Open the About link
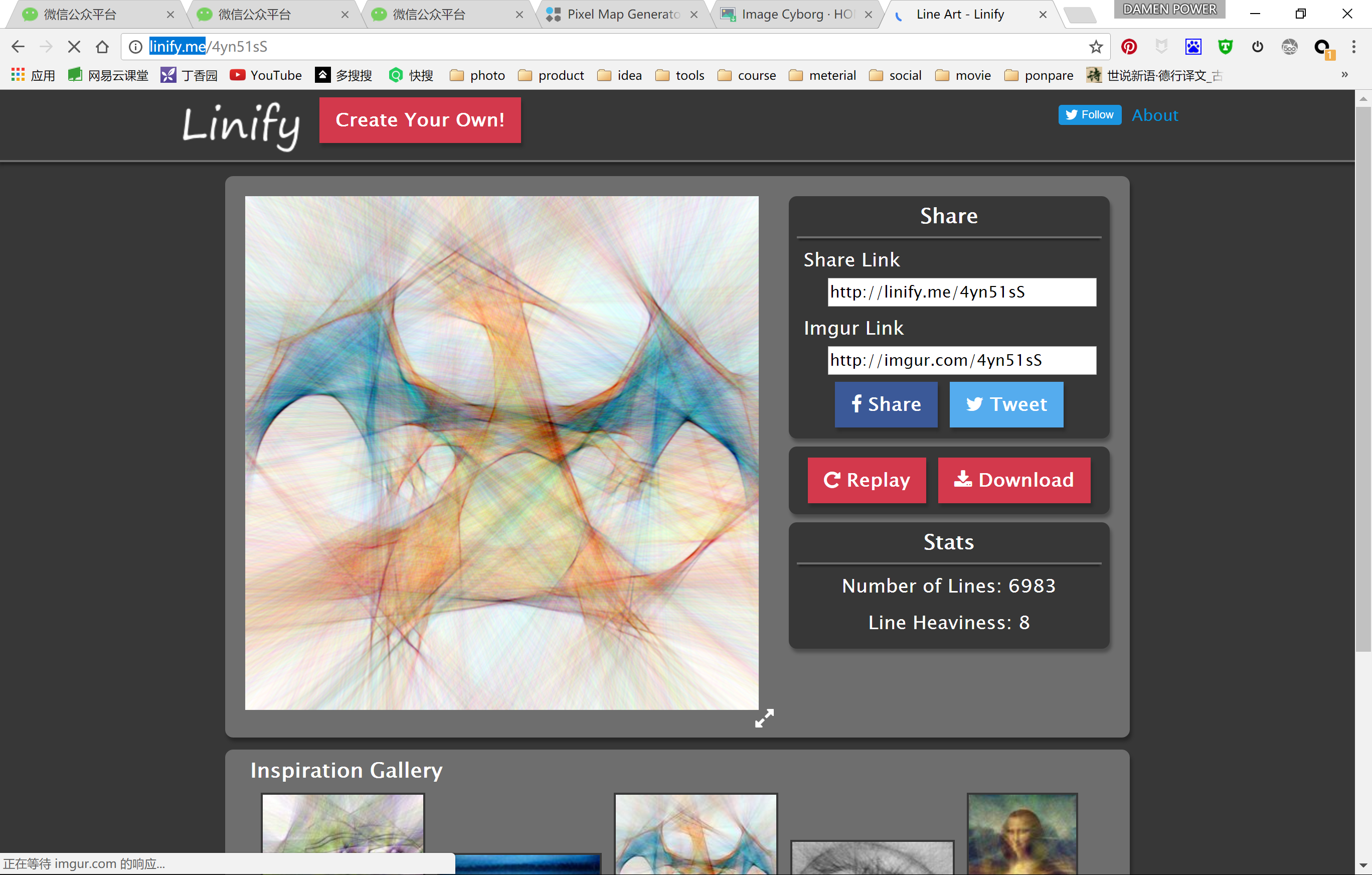The width and height of the screenshot is (1372, 875). pyautogui.click(x=1154, y=115)
